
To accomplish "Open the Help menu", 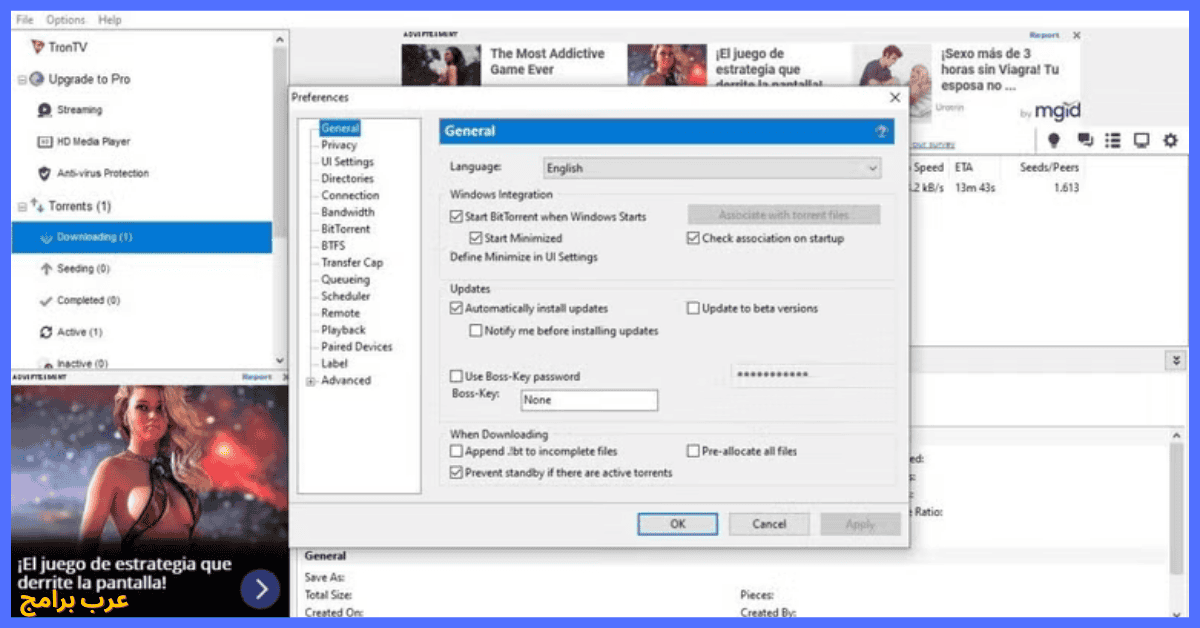I will [x=110, y=20].
